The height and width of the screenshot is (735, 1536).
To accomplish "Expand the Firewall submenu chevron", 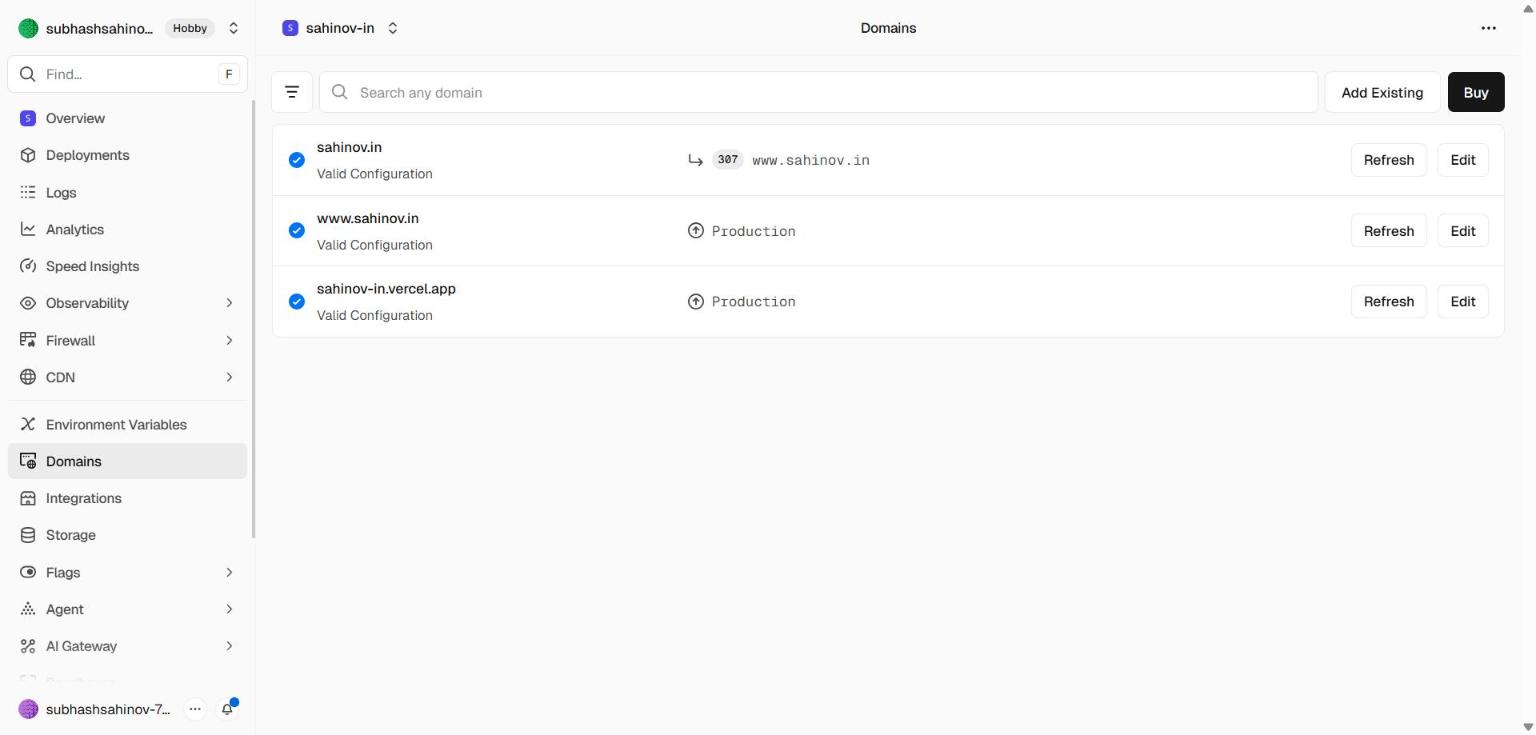I will pos(229,340).
